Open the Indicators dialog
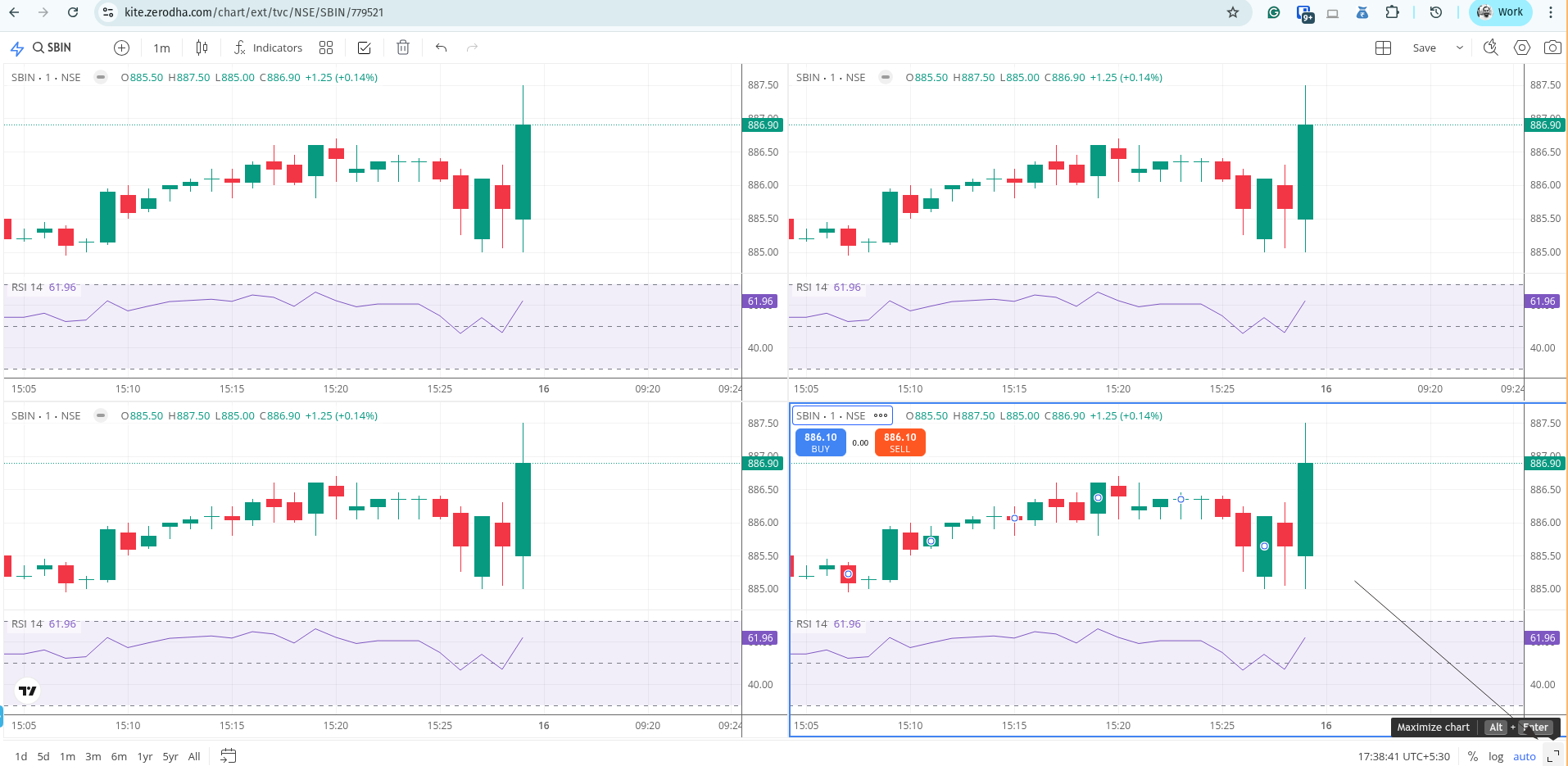Screen dimensions: 1568x766 268,48
